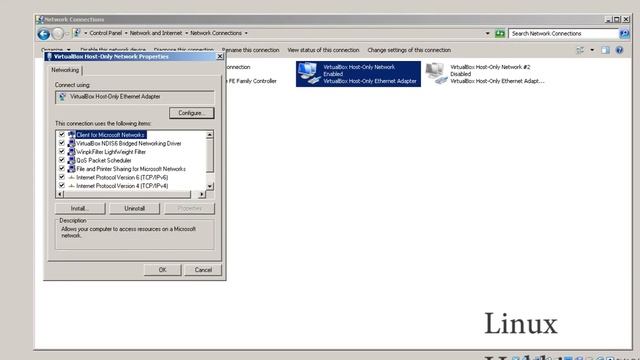Click the Uninstall button
This screenshot has height=360, width=640.
point(135,209)
